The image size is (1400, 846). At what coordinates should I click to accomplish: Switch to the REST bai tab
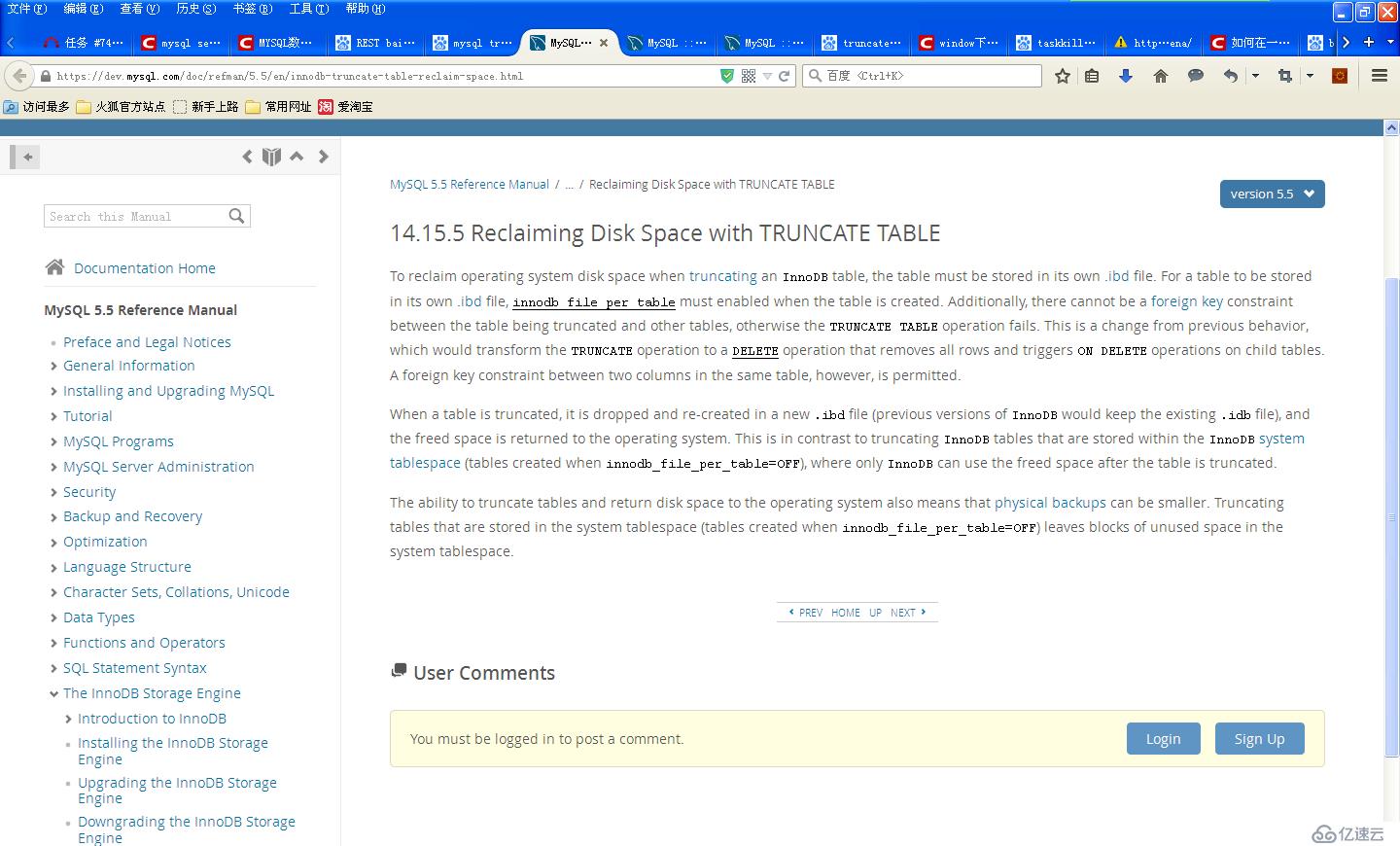[375, 43]
